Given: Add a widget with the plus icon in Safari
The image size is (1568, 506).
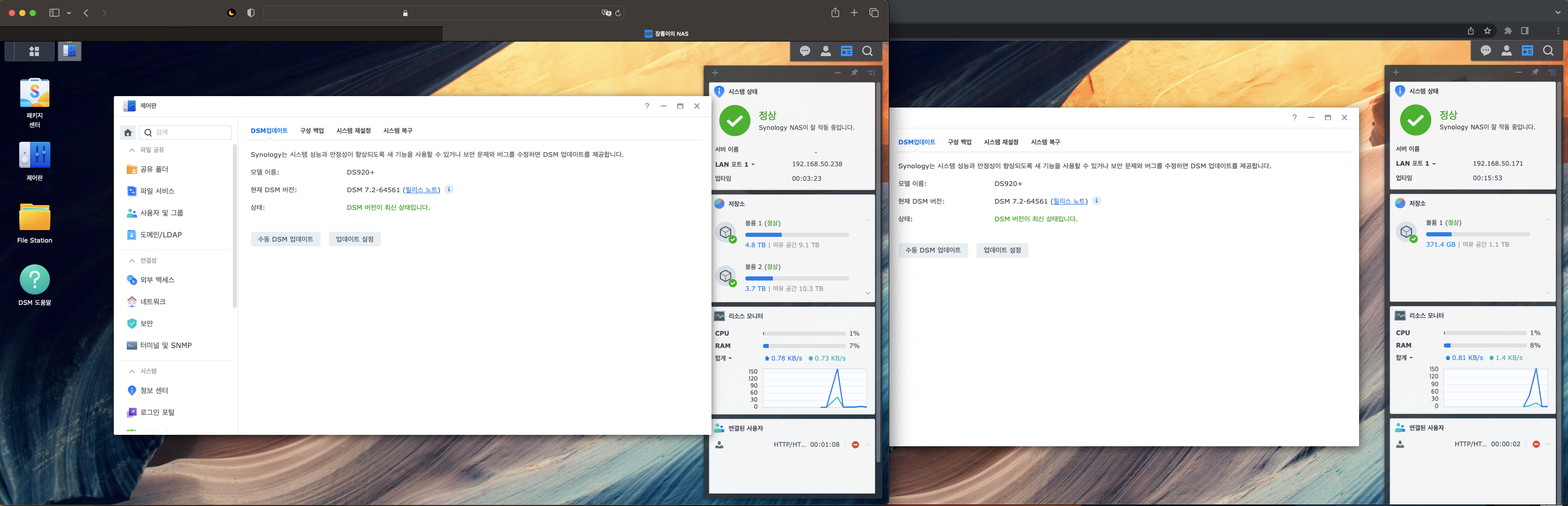Looking at the screenshot, I should [715, 72].
